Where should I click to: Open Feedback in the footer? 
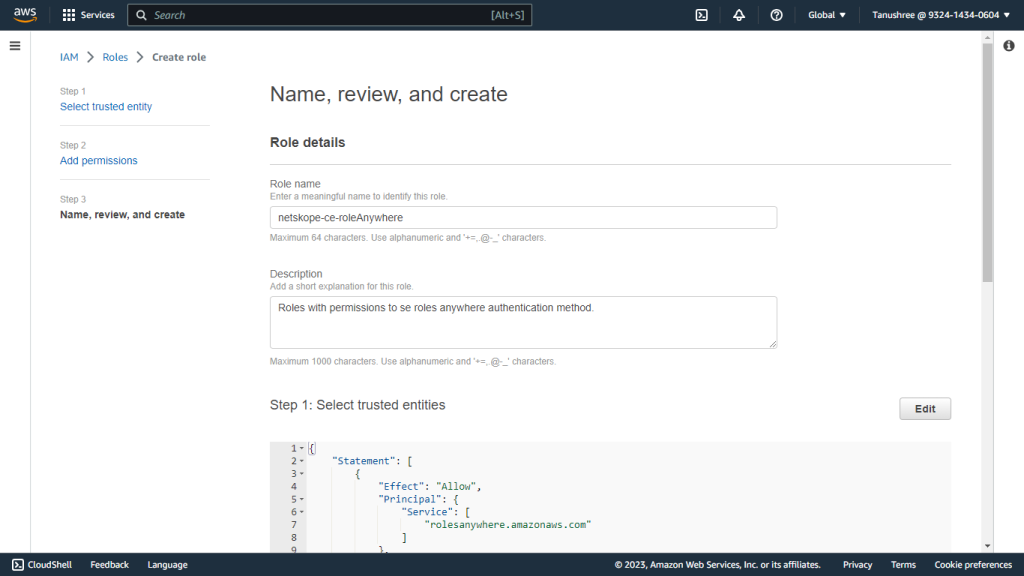109,565
